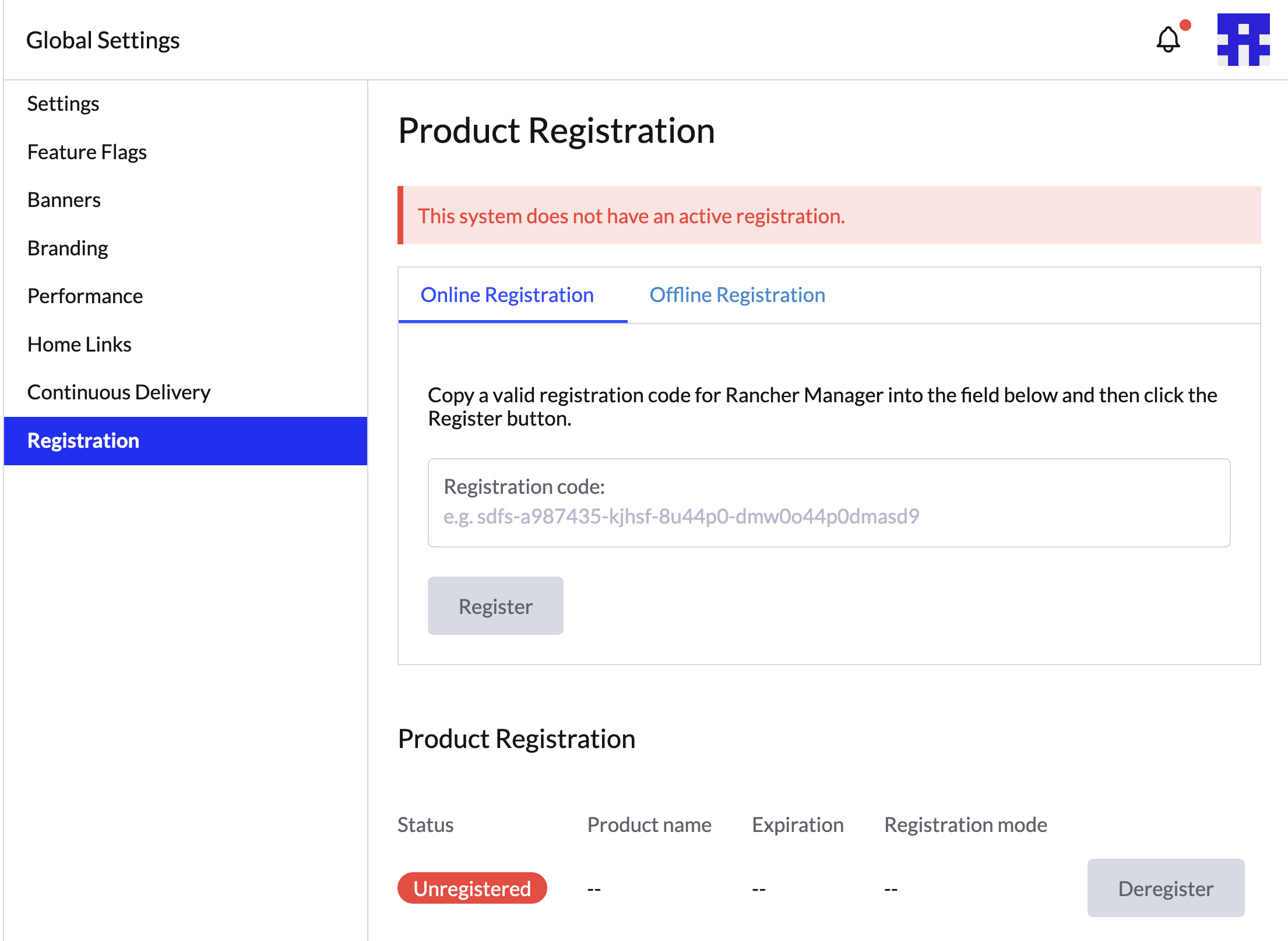Select the Online Registration tab
1288x941 pixels.
click(x=507, y=295)
